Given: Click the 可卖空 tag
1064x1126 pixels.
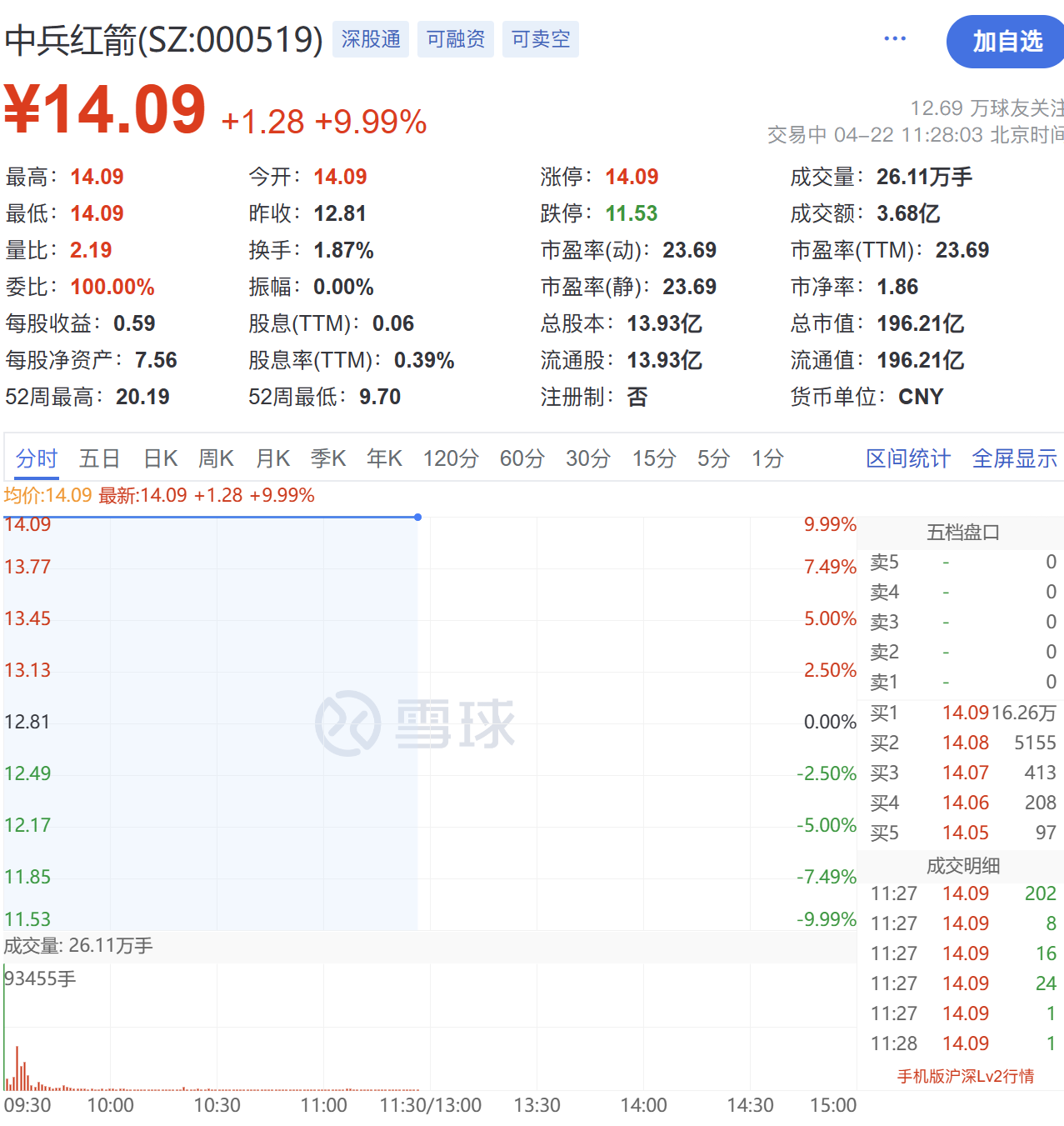Looking at the screenshot, I should (541, 39).
